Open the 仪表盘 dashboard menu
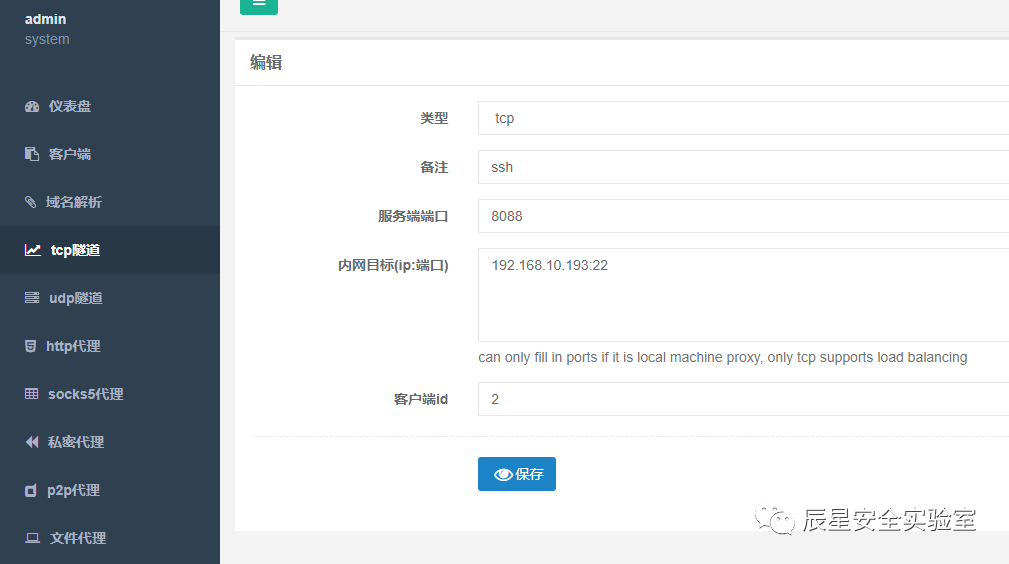The image size is (1009, 564). click(x=110, y=106)
